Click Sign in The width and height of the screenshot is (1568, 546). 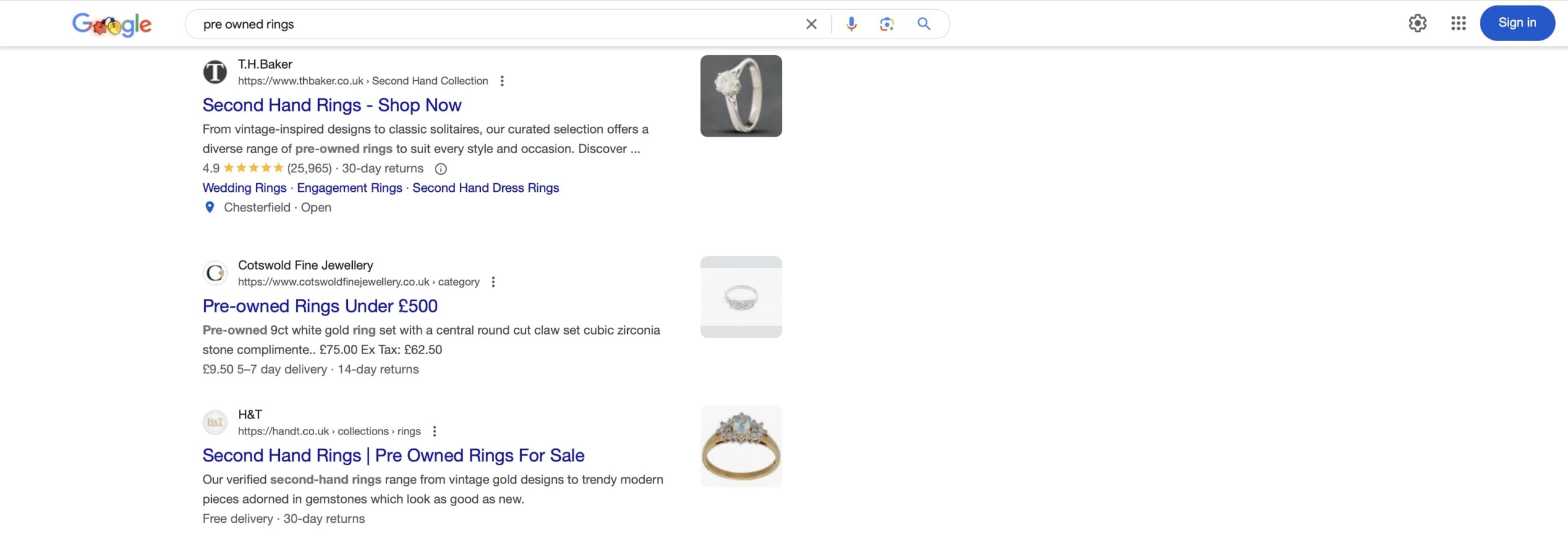1517,22
